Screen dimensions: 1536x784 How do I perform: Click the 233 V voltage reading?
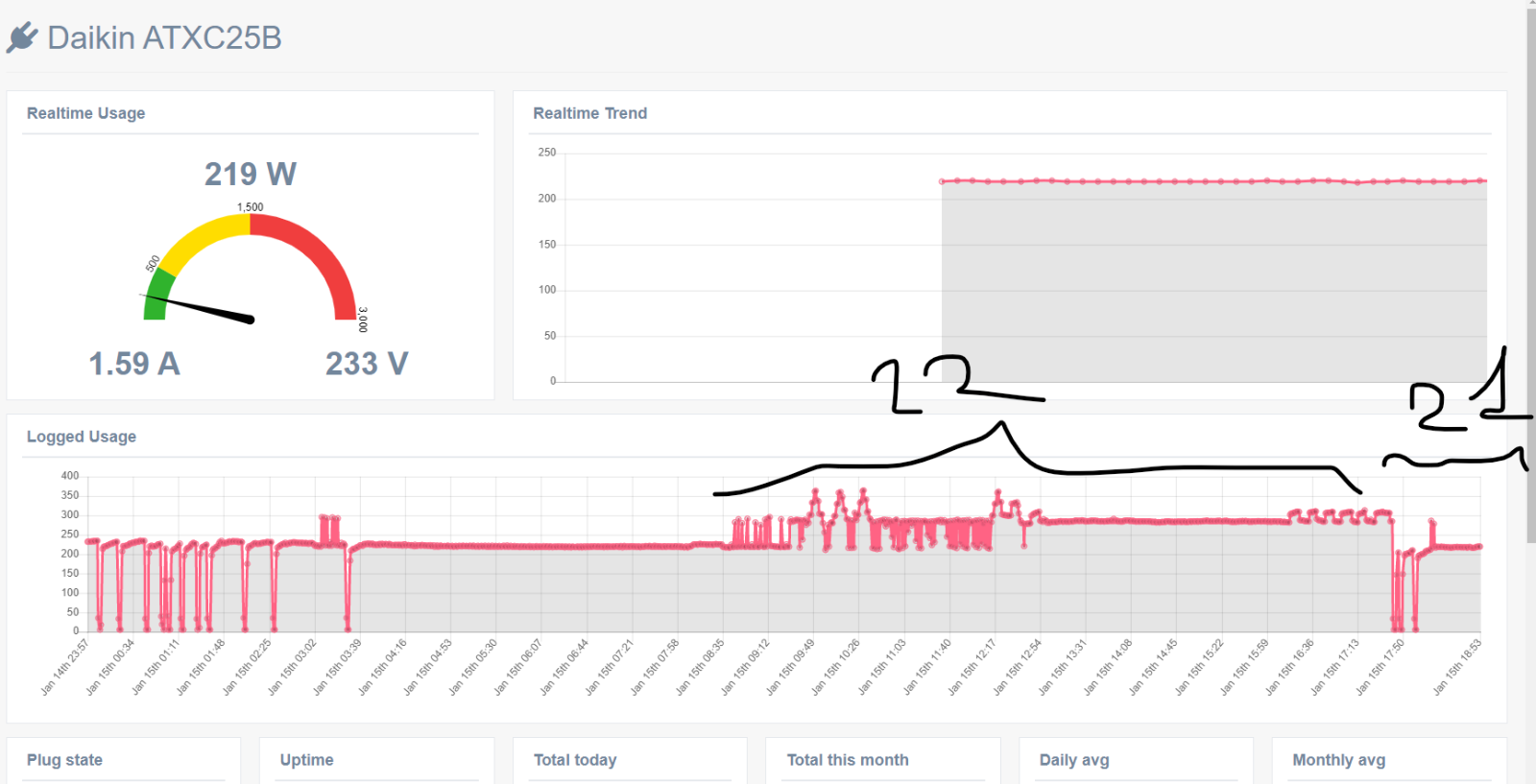(x=367, y=364)
